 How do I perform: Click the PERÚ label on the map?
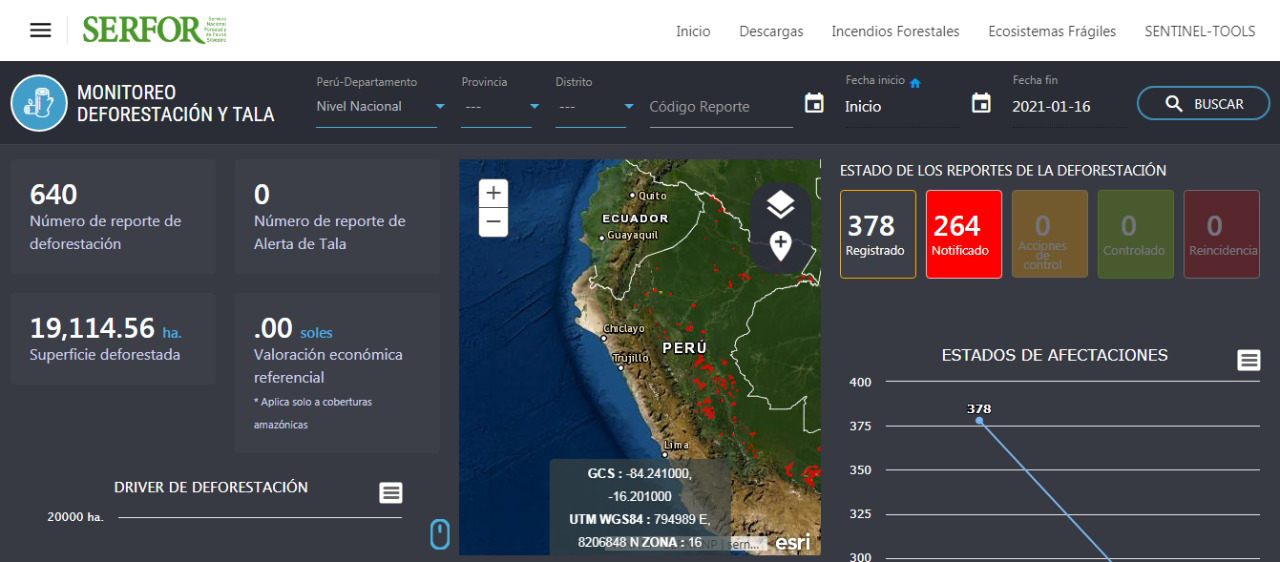(684, 348)
